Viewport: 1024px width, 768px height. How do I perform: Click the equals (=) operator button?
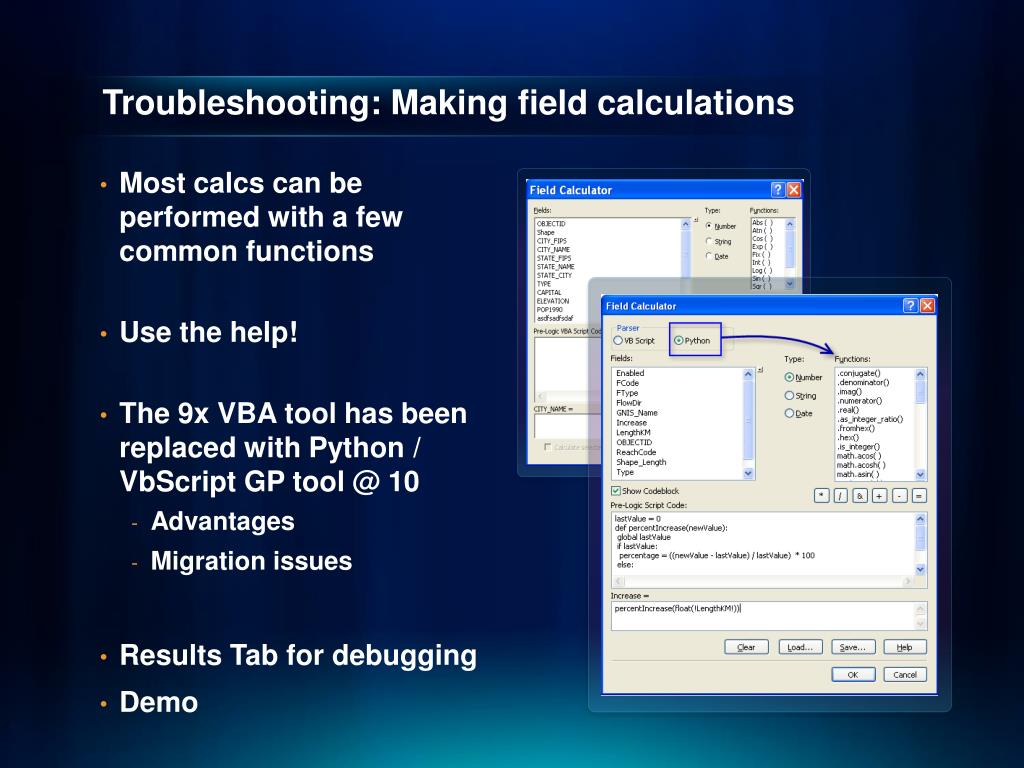[x=919, y=496]
